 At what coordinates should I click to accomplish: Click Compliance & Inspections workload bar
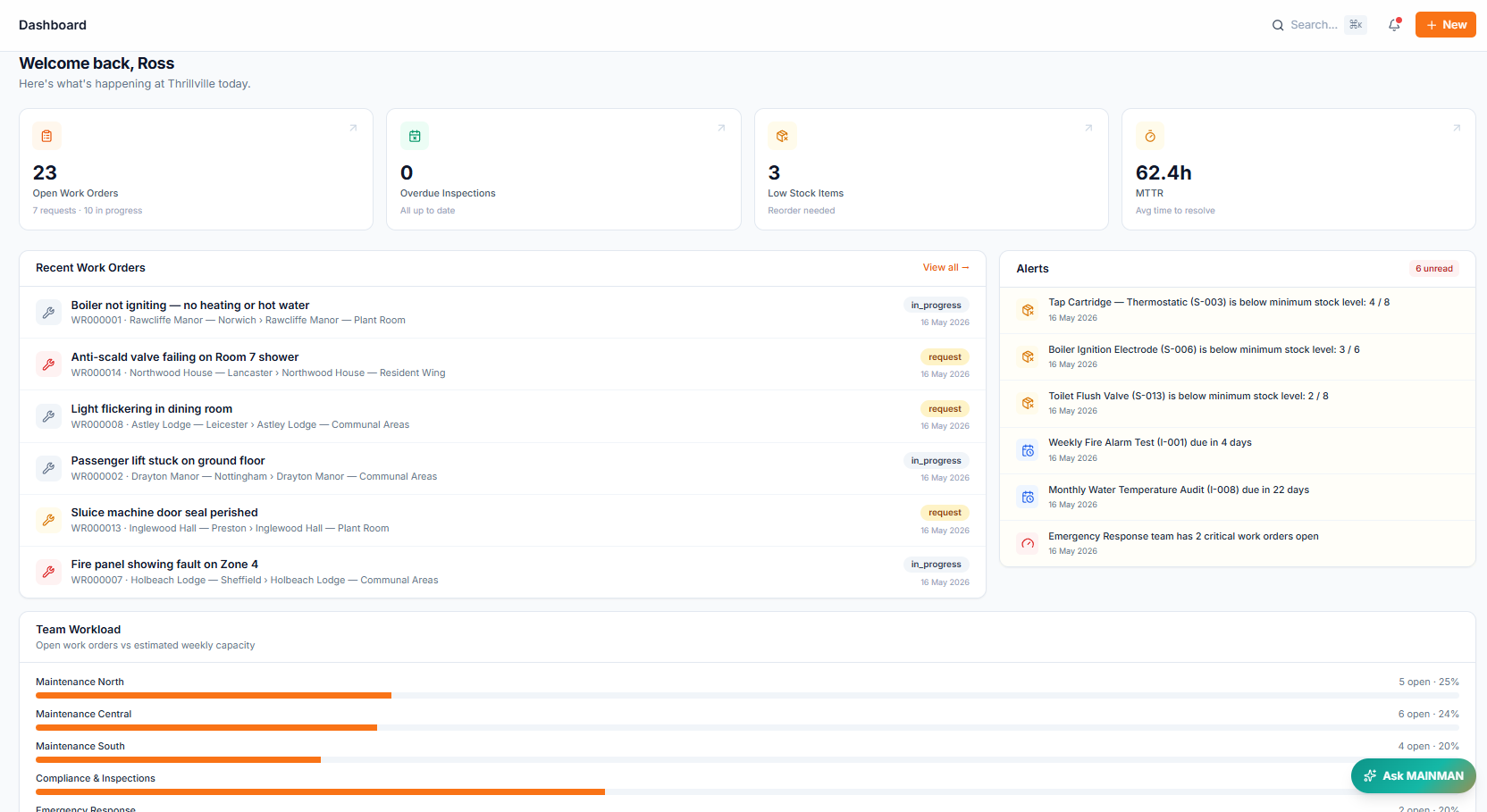(747, 791)
